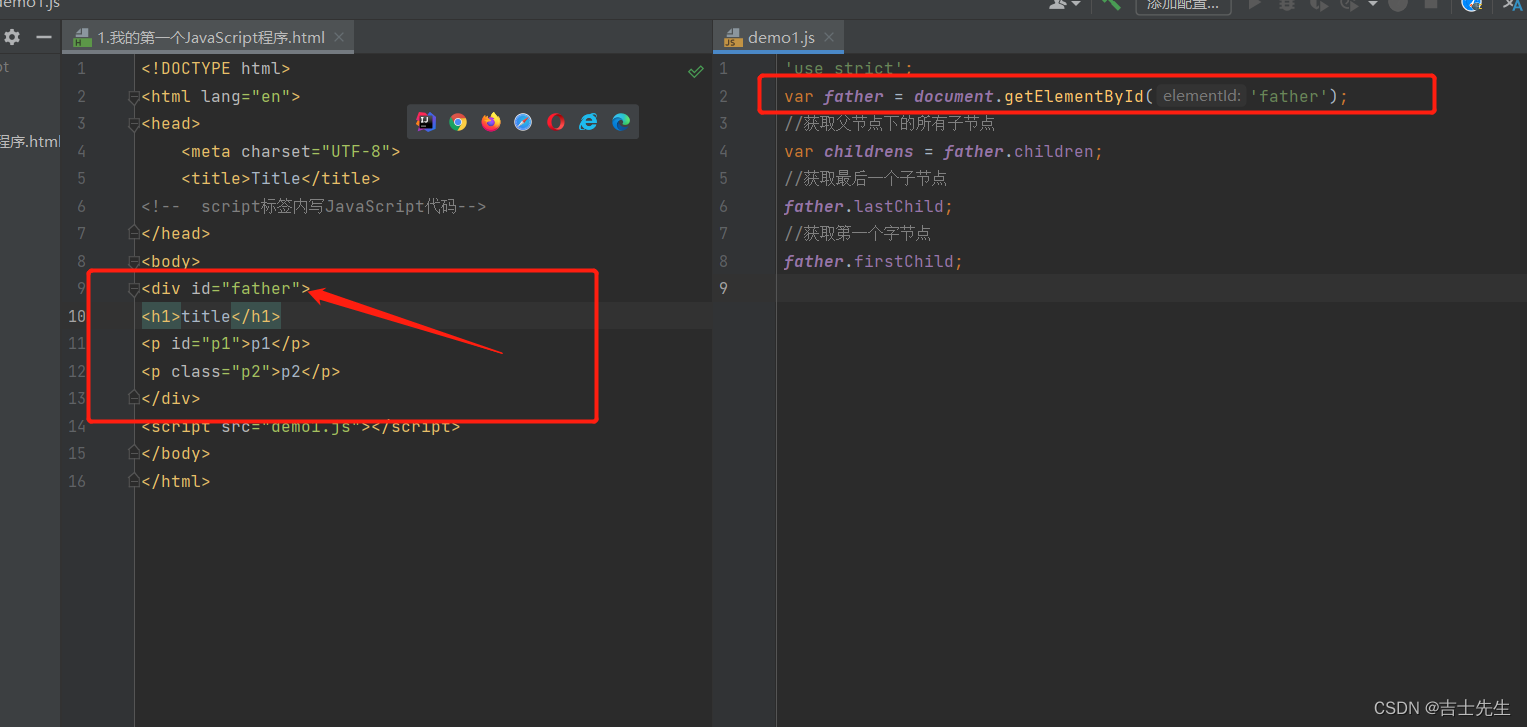Click the <h1>title</h1> code line
The width and height of the screenshot is (1527, 727).
pos(211,316)
